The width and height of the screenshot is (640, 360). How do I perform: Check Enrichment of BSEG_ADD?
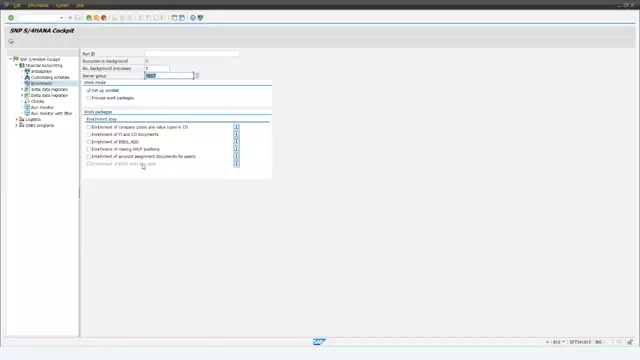89,142
